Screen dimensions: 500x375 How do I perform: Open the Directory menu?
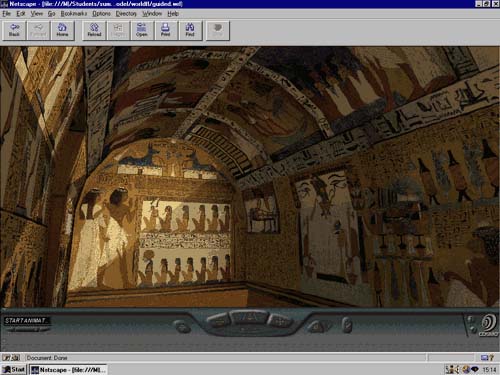126,14
